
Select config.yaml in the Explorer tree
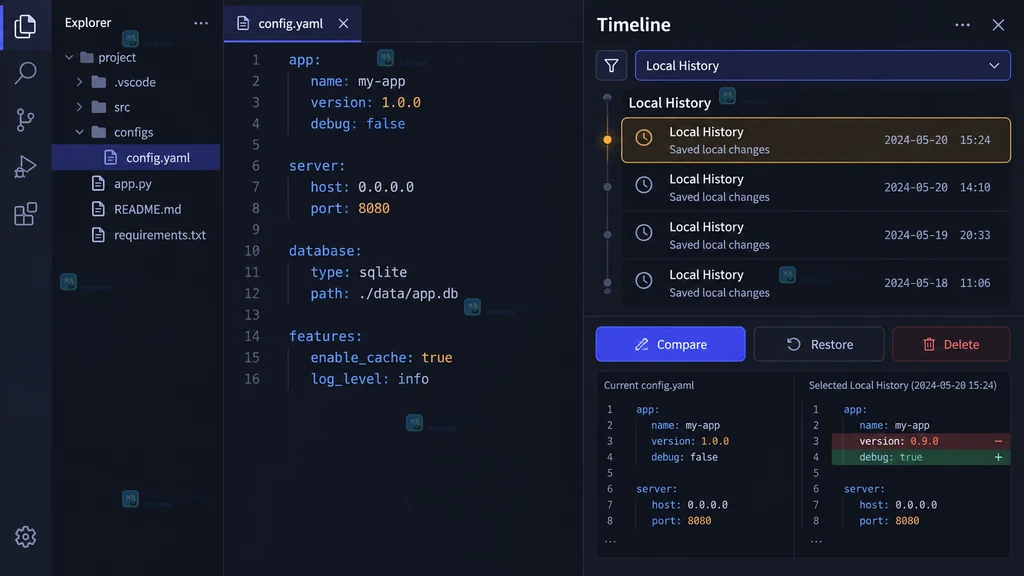coord(136,157)
